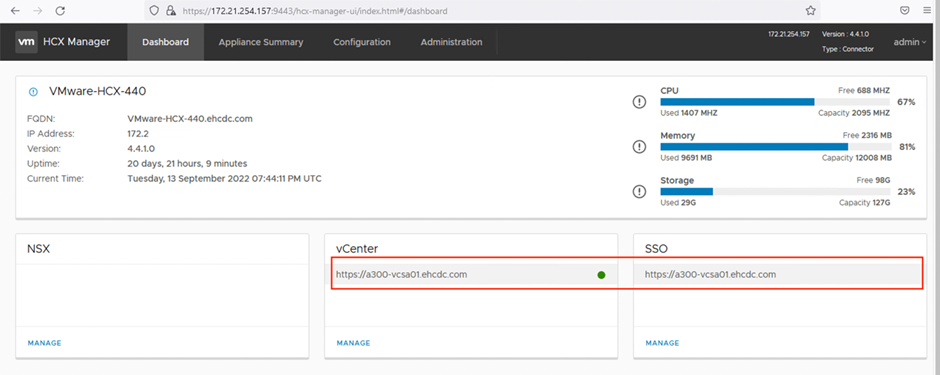940x375 pixels.
Task: Click Used 9691 MB text
Action: [686, 158]
